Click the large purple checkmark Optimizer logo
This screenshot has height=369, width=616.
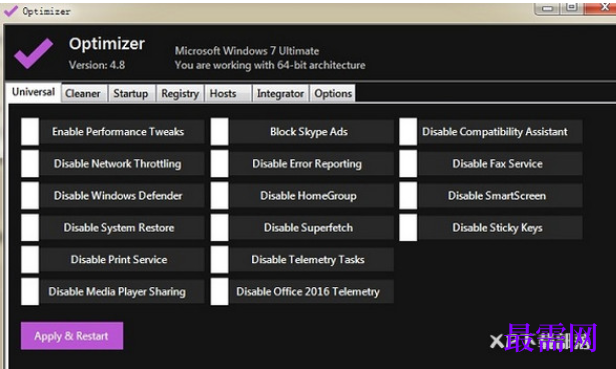point(33,53)
